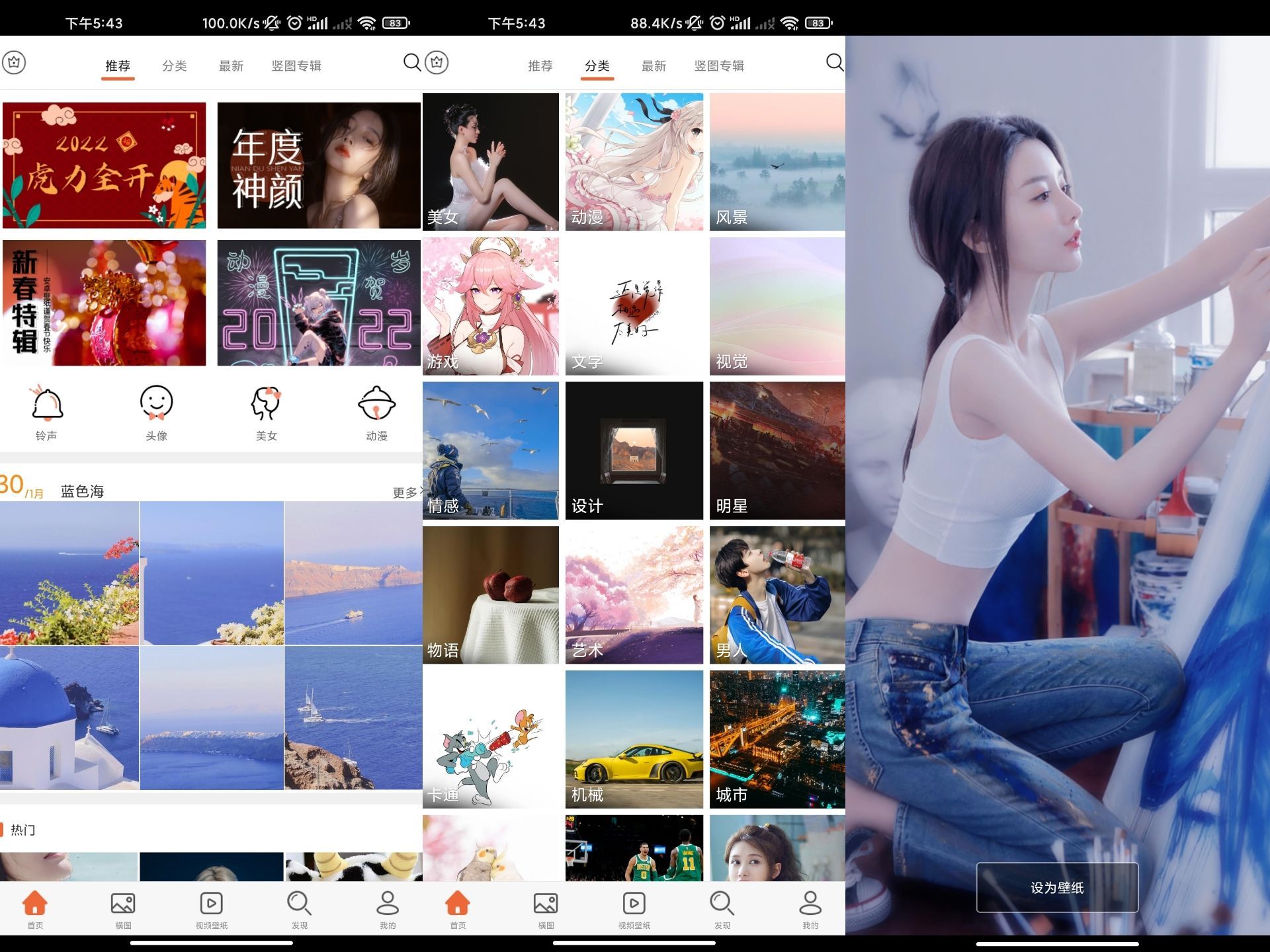The image size is (1270, 952).
Task: Switch to 竖图专辑 tab on middle screen
Action: (x=719, y=66)
